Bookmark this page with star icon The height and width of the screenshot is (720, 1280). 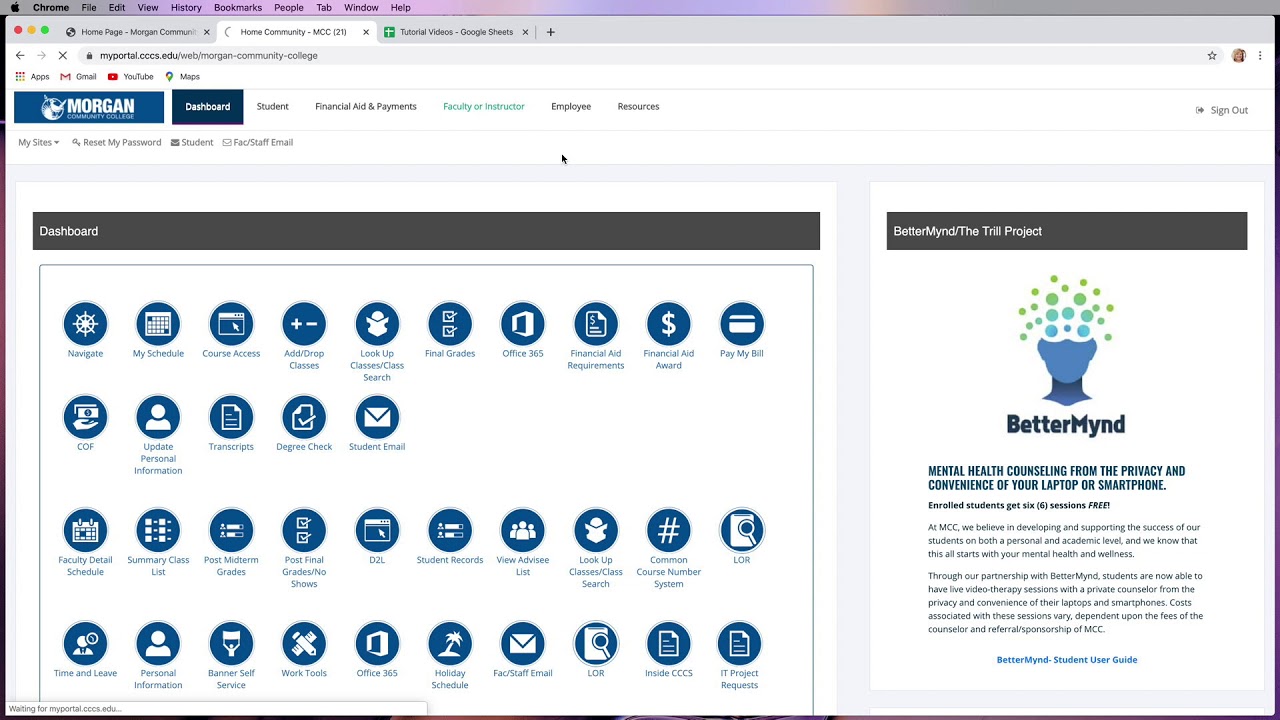coord(1212,56)
